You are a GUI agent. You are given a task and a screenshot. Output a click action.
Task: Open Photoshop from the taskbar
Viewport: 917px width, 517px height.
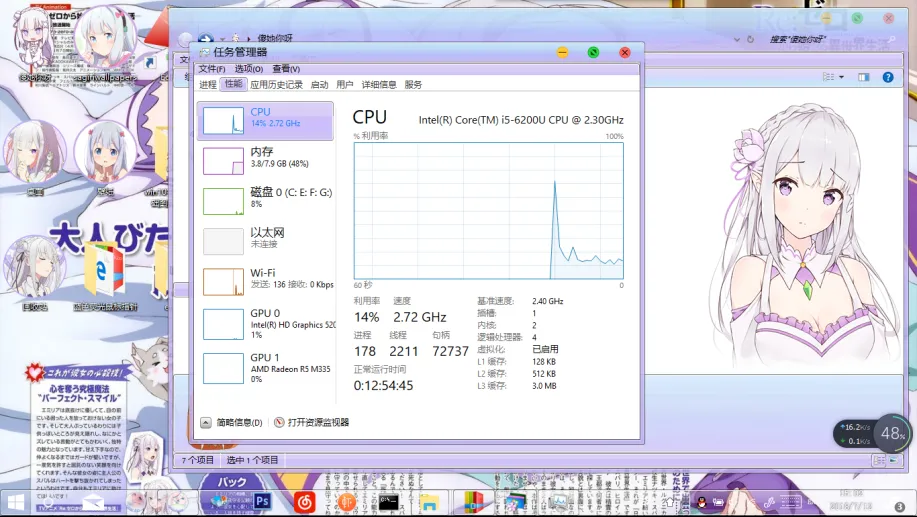pyautogui.click(x=263, y=500)
